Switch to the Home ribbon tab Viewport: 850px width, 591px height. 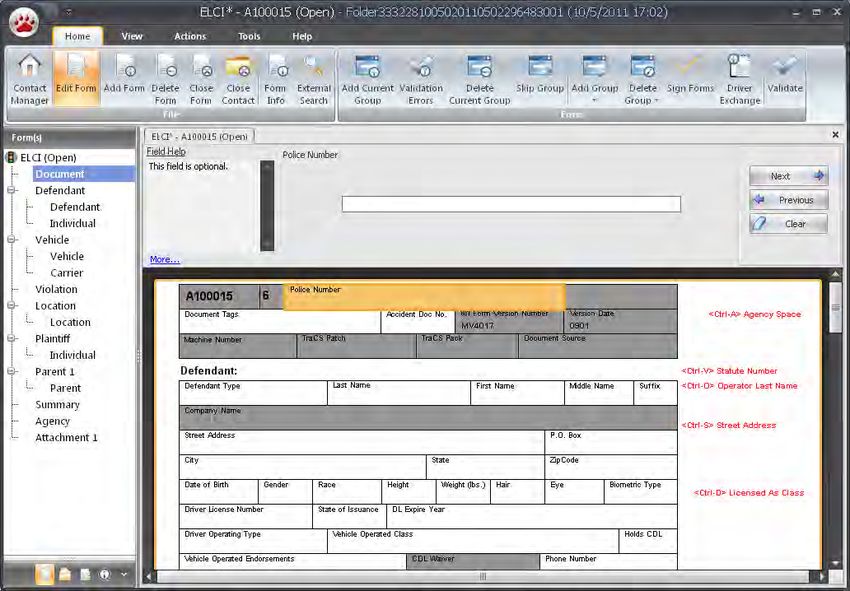[78, 36]
